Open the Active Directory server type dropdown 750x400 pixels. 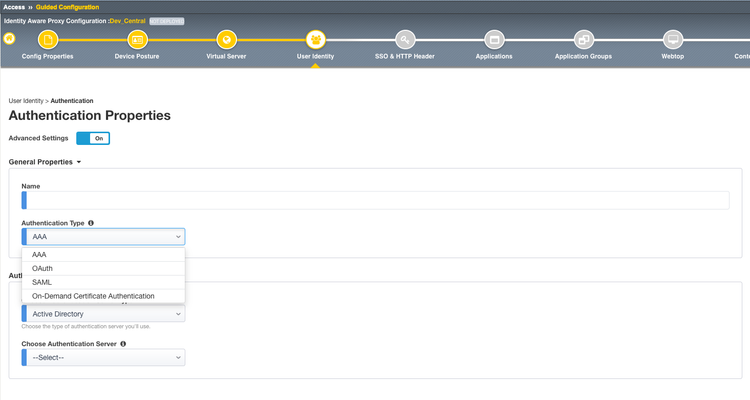(103, 314)
